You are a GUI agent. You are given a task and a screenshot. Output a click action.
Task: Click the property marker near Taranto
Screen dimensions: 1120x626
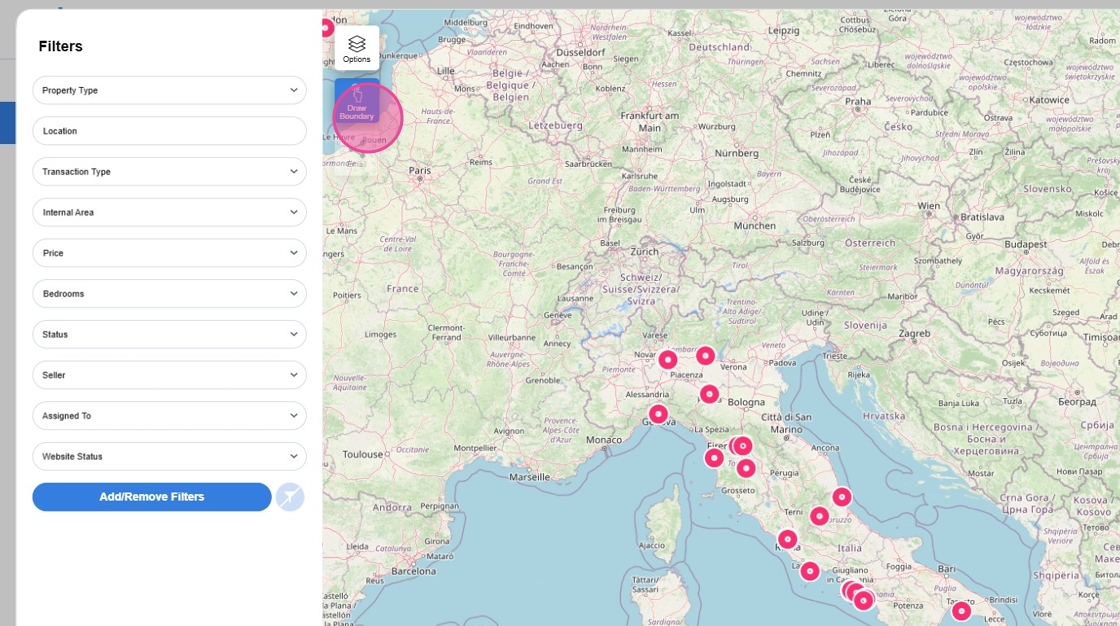[961, 610]
